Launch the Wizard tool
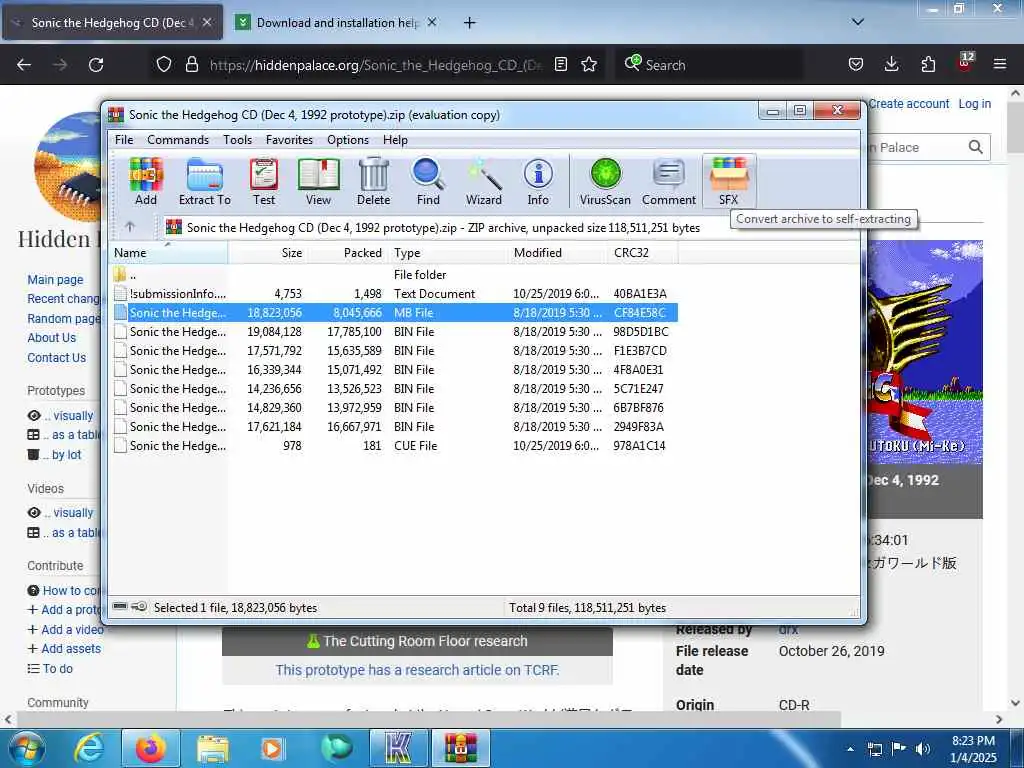Viewport: 1024px width, 768px height. coord(484,182)
